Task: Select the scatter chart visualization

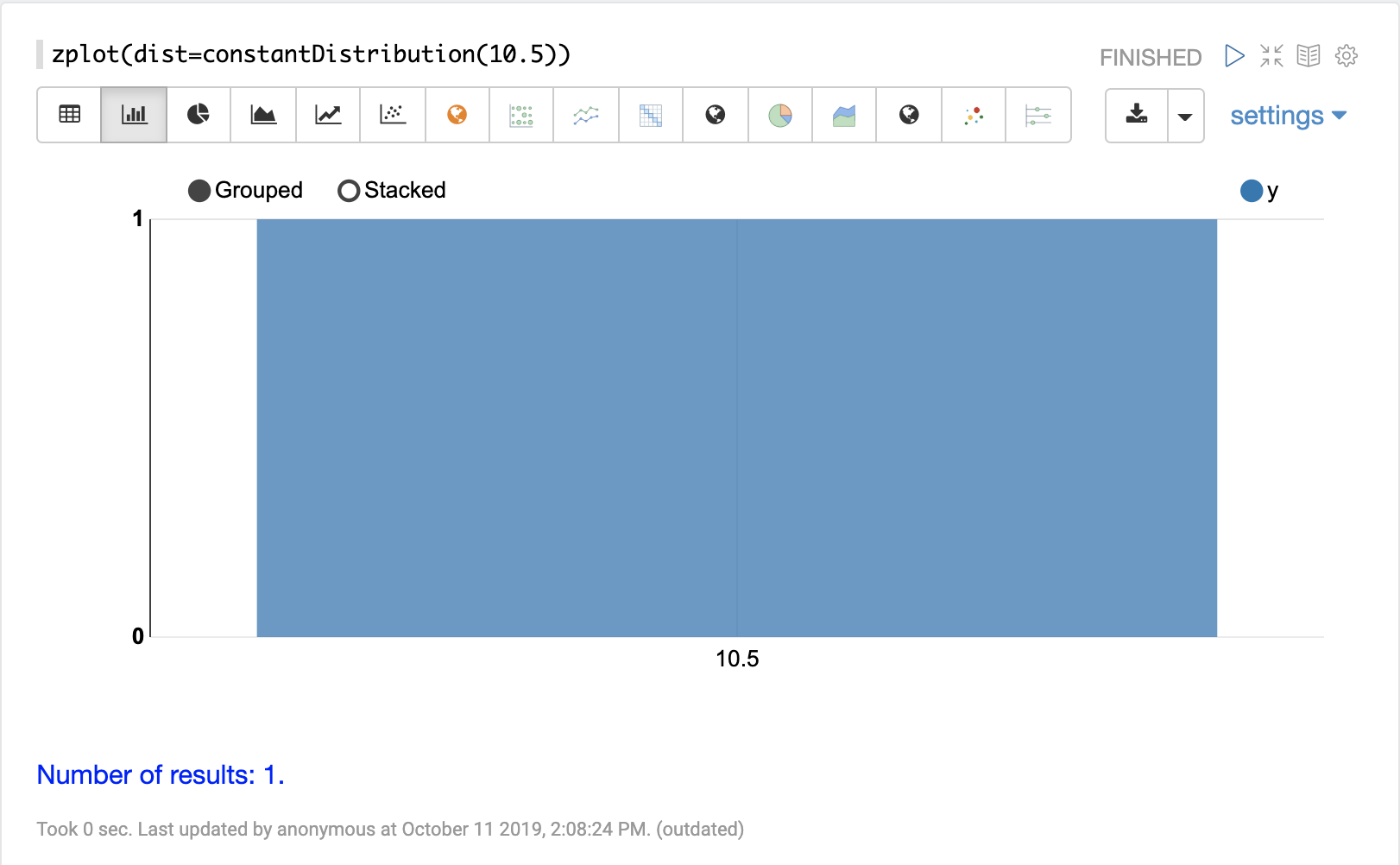Action: (x=393, y=115)
